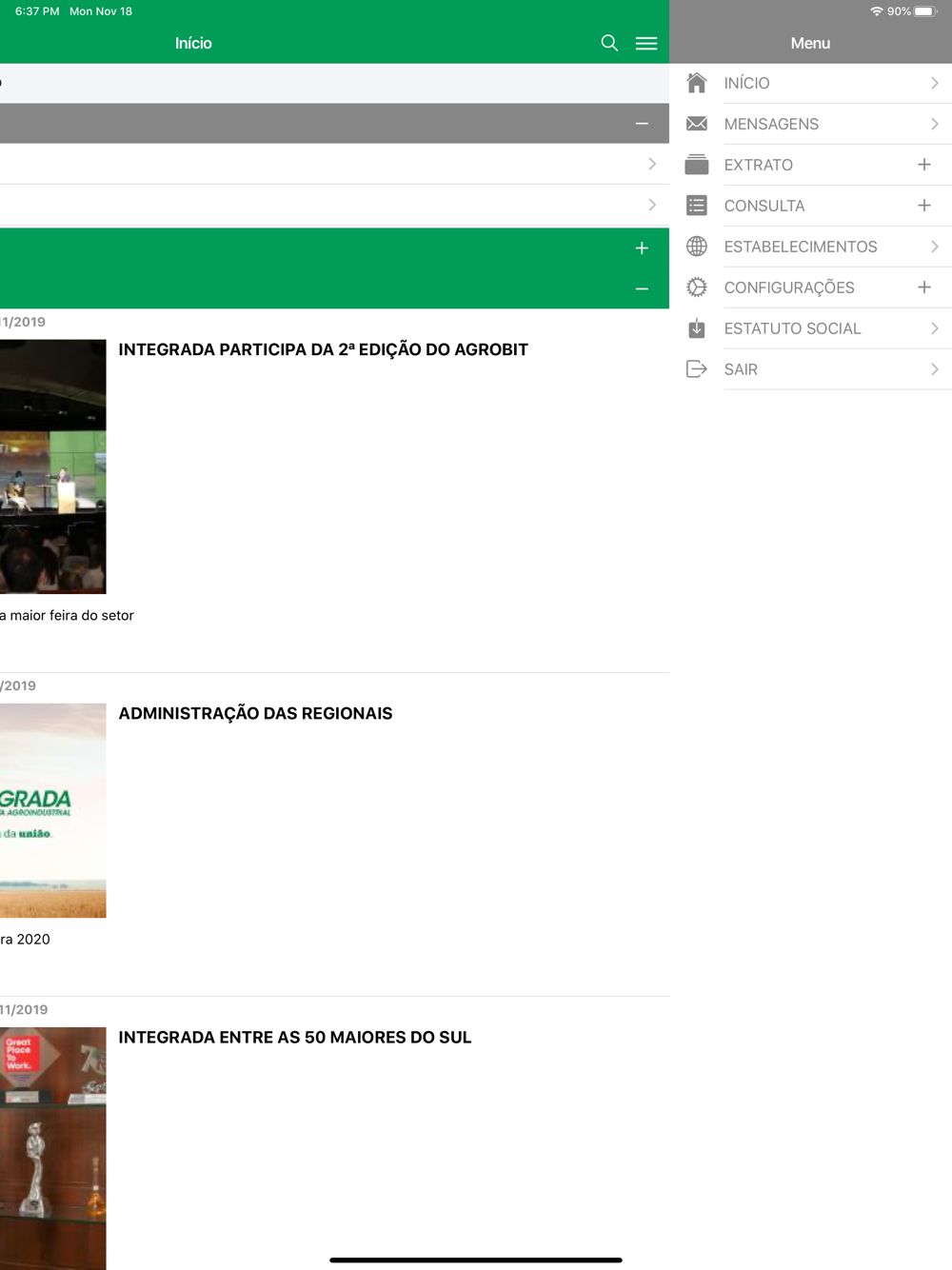Tap the chevron on the INÍCIO row

point(935,83)
